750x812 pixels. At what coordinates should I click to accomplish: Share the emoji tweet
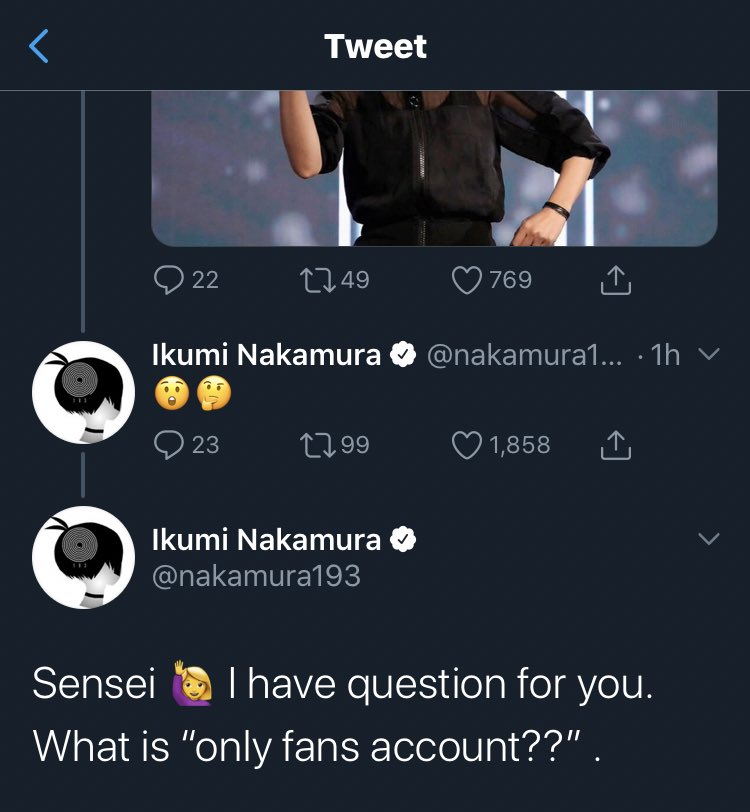point(616,444)
